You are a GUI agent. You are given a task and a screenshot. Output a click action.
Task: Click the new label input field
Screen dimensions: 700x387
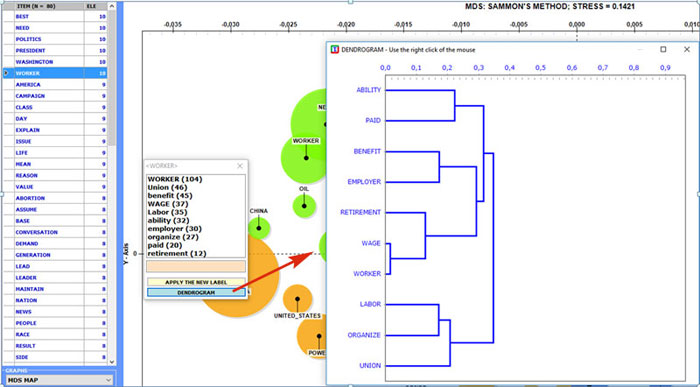[196, 266]
